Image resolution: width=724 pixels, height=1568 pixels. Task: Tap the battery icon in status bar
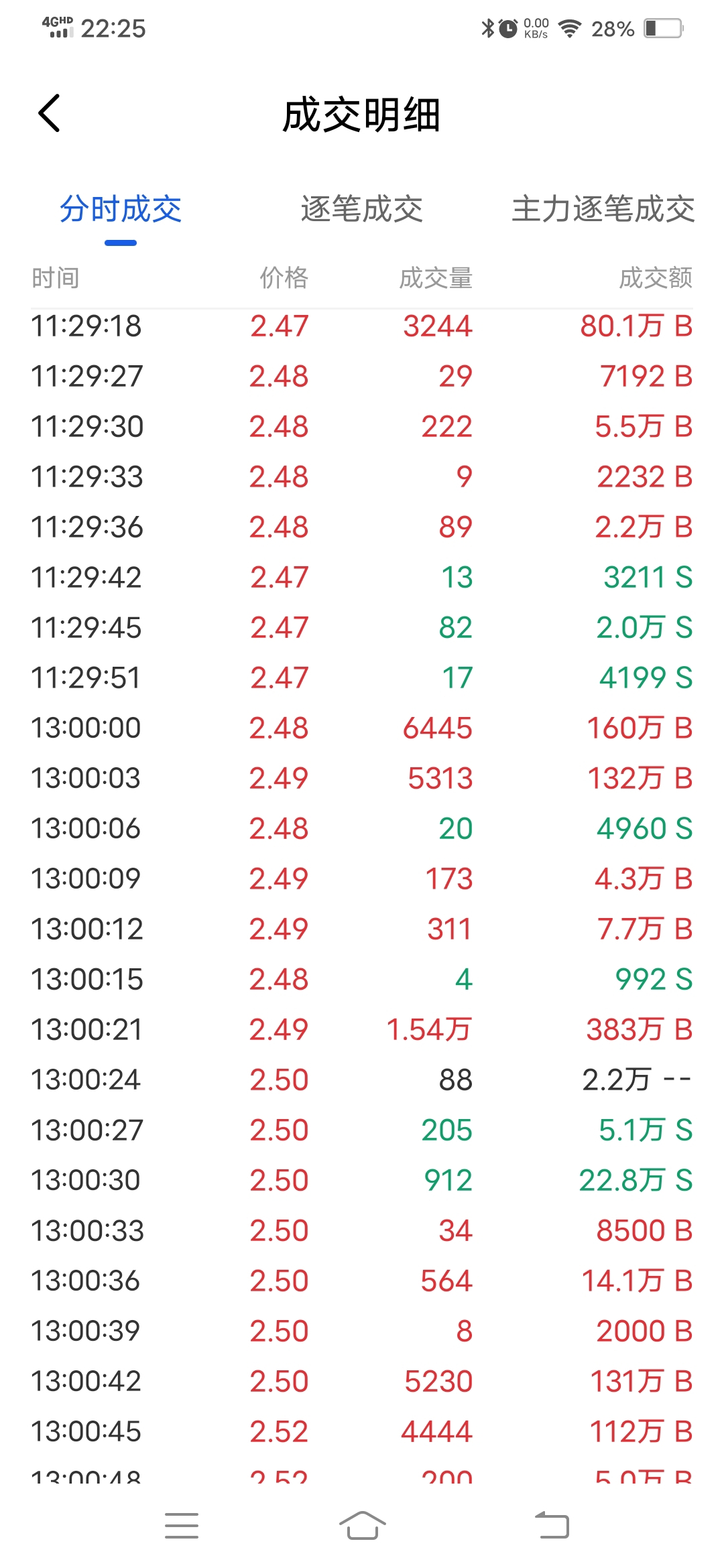tap(664, 29)
